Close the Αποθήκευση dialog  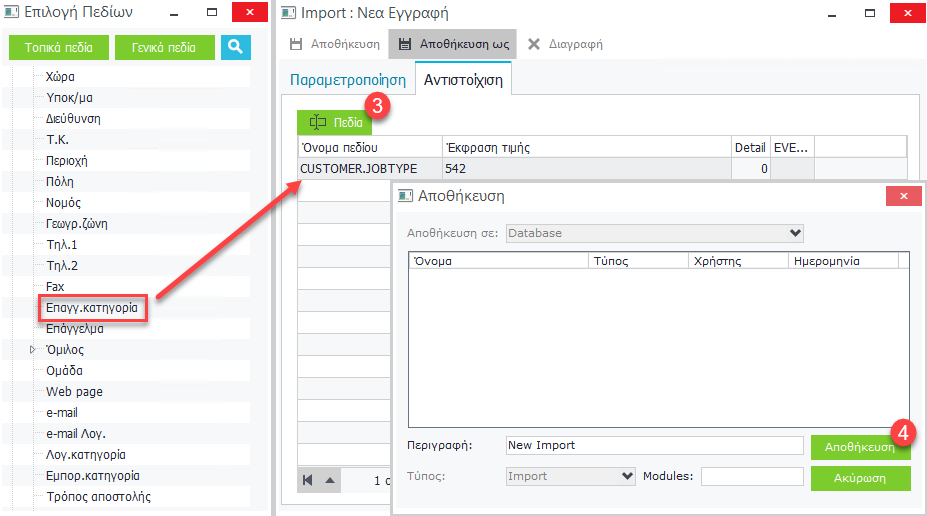pos(904,196)
